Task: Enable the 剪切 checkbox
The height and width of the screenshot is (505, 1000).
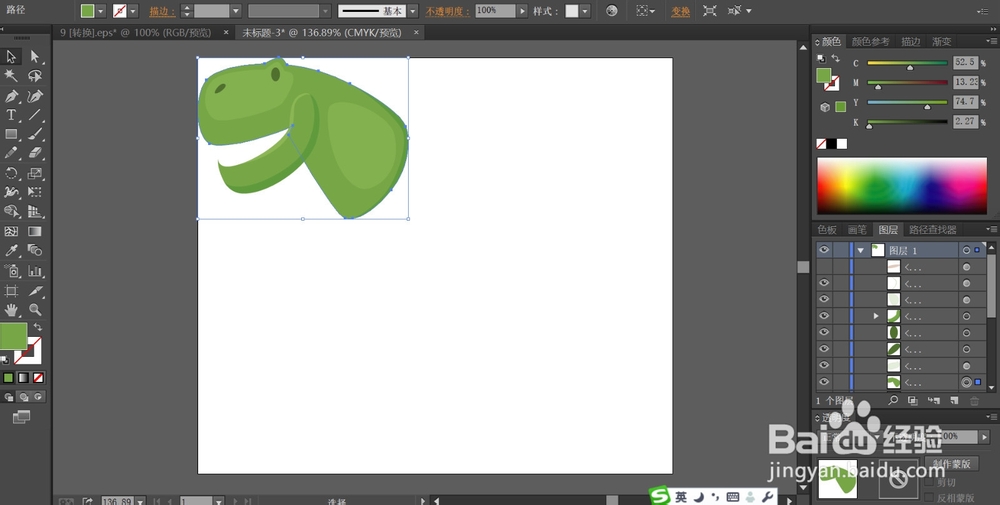Action: tap(929, 482)
